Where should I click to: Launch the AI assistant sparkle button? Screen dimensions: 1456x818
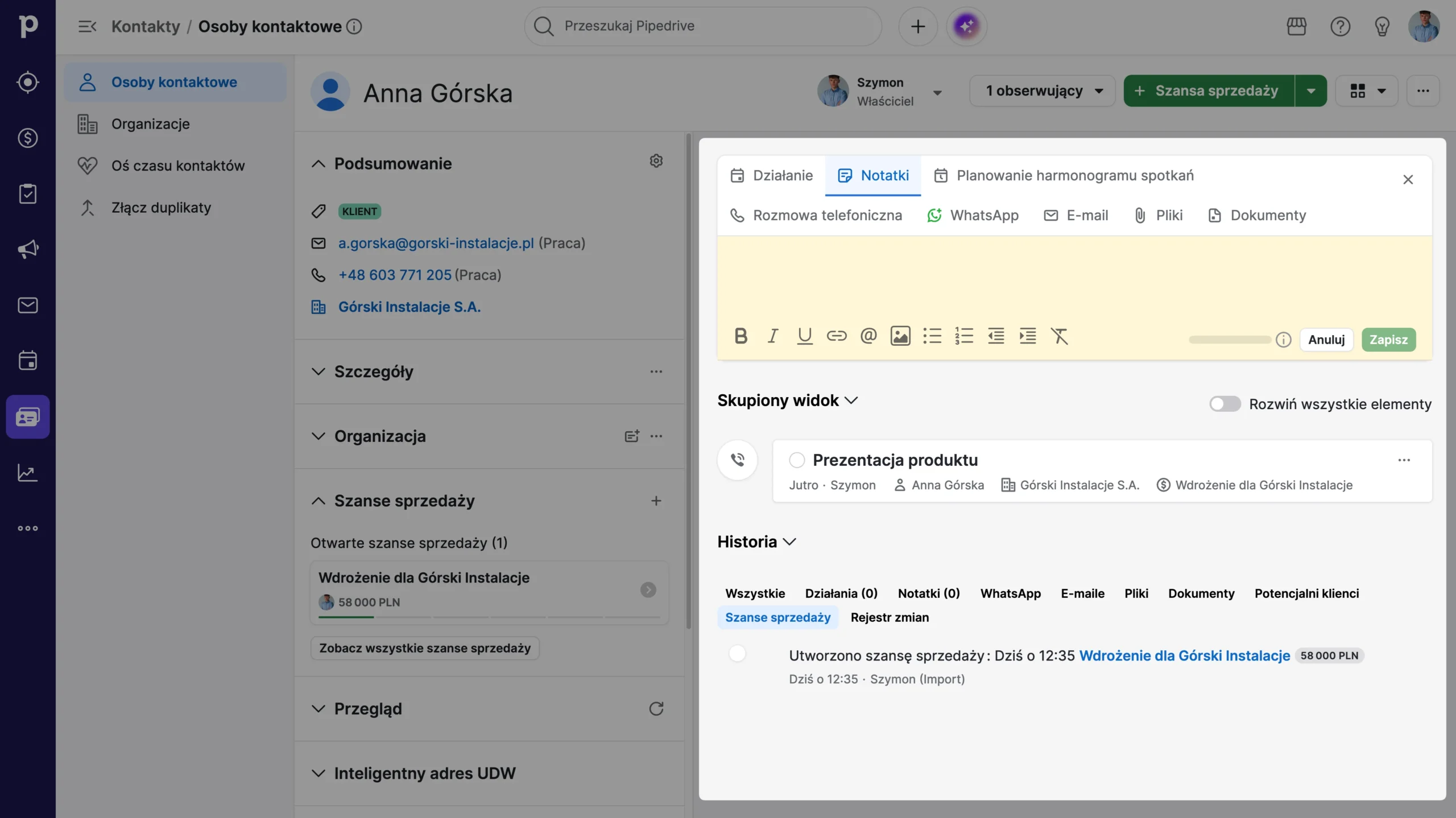pyautogui.click(x=966, y=26)
